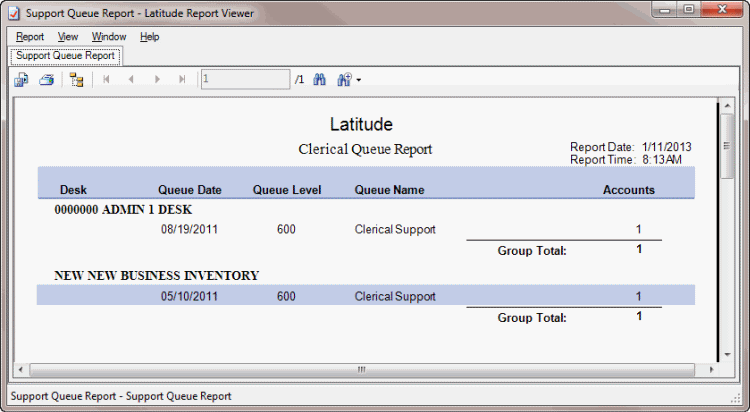
Task: Click the vertical scrollbar down arrow
Action: 727,353
